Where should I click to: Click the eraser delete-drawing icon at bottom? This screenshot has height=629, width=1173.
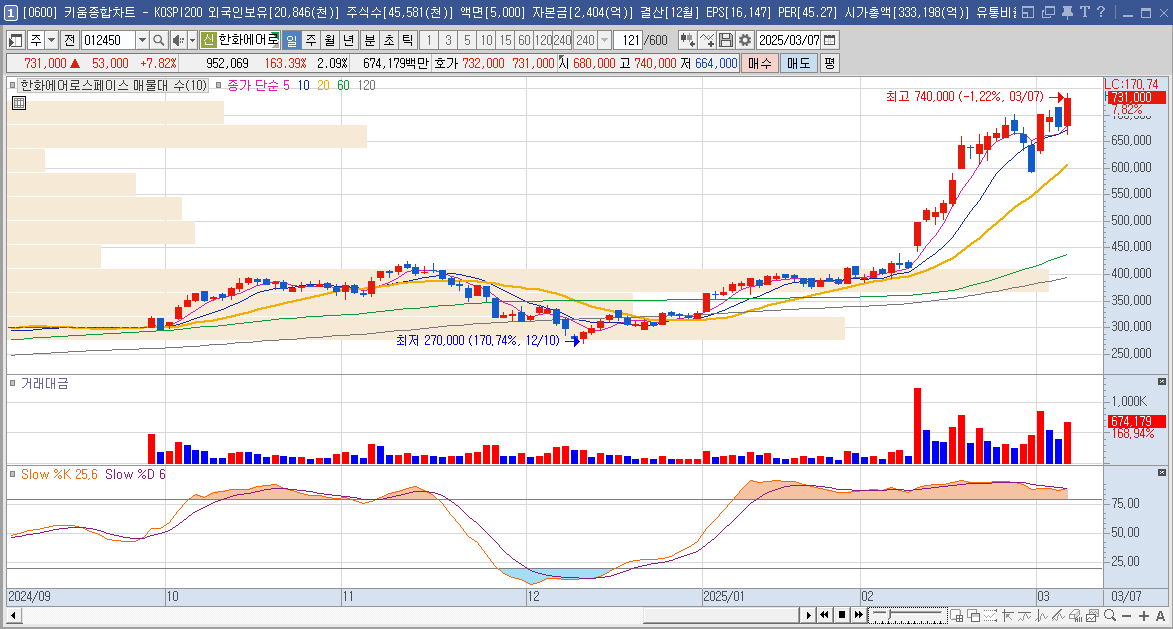(x=1075, y=616)
